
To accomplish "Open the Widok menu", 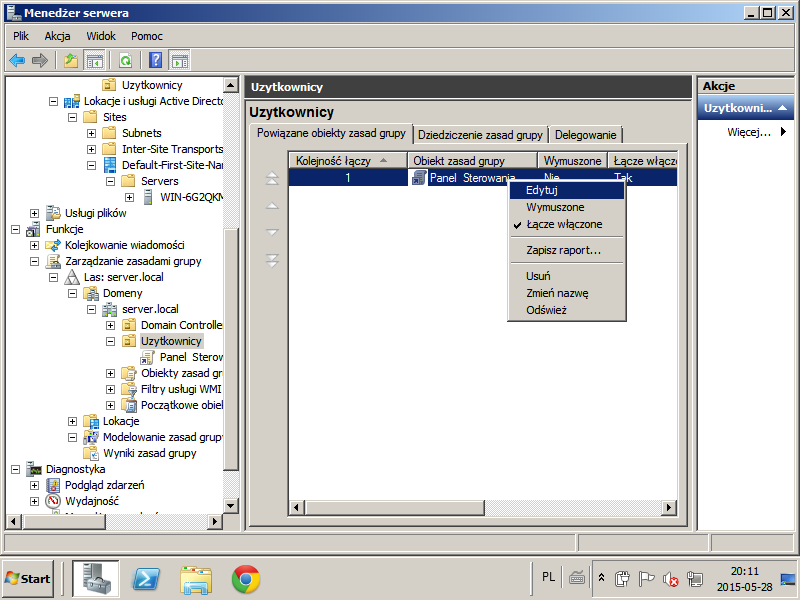I will click(101, 36).
